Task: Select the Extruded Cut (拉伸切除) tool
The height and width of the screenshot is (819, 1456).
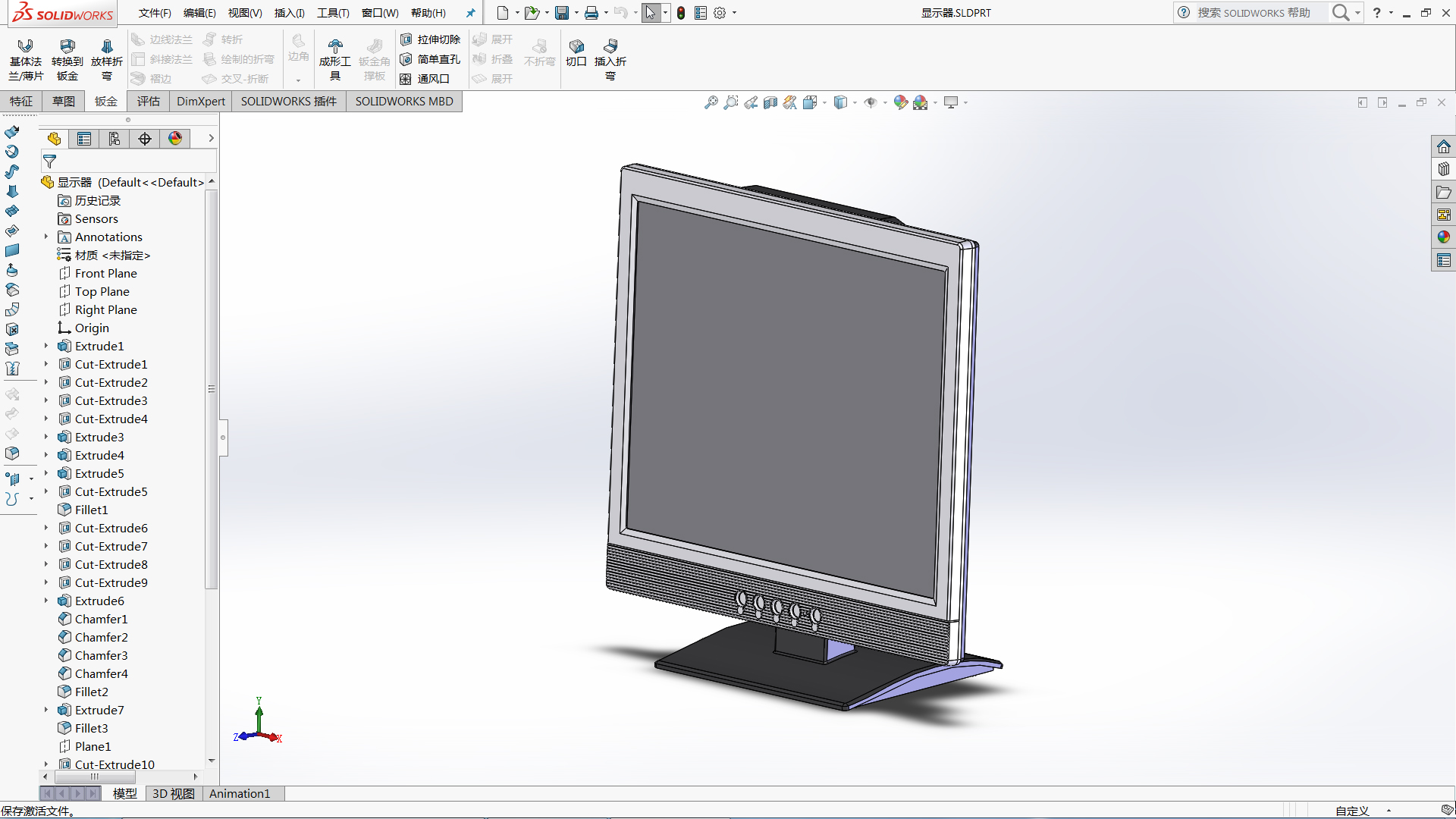Action: [430, 39]
